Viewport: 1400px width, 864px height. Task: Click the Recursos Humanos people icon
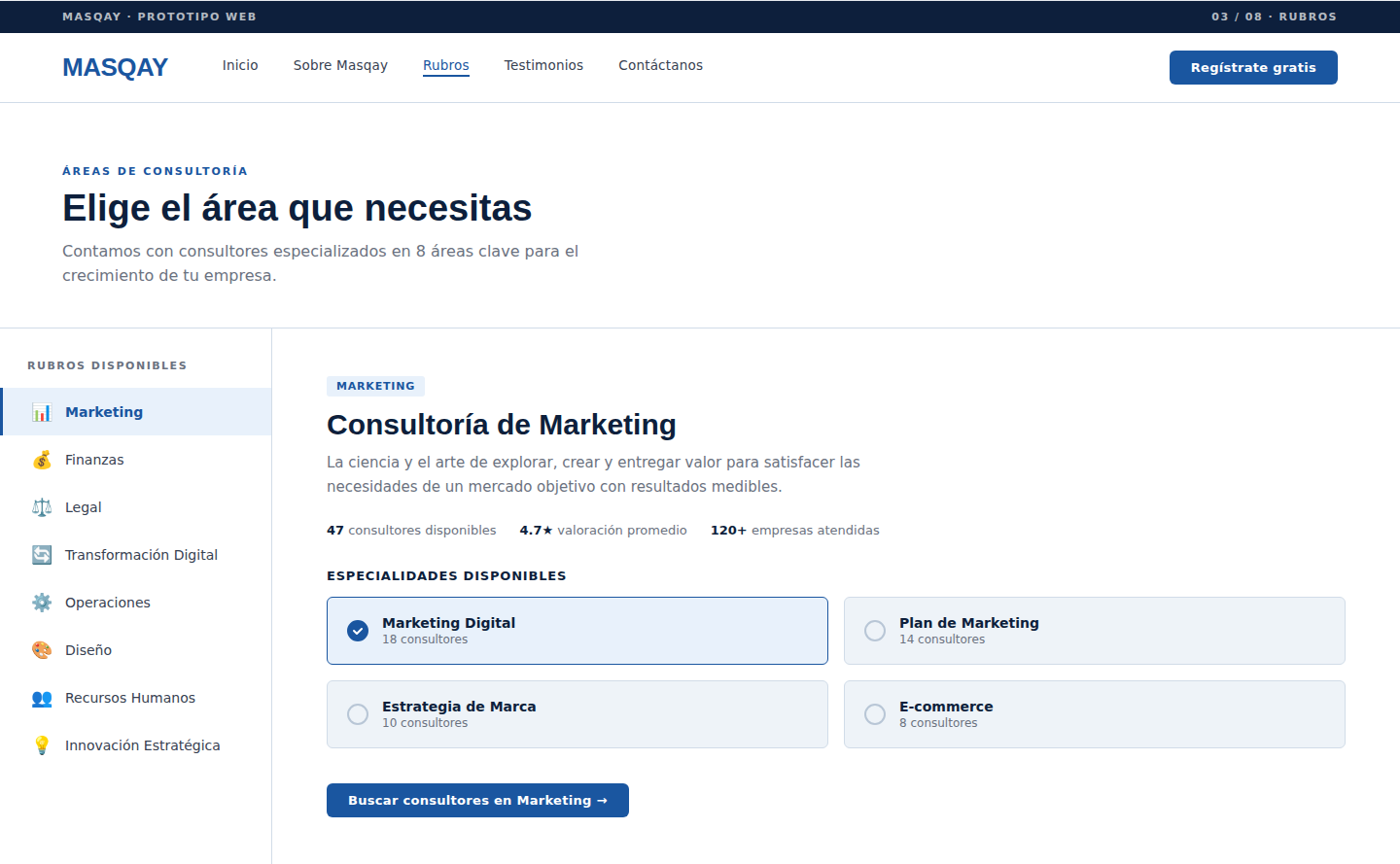42,698
